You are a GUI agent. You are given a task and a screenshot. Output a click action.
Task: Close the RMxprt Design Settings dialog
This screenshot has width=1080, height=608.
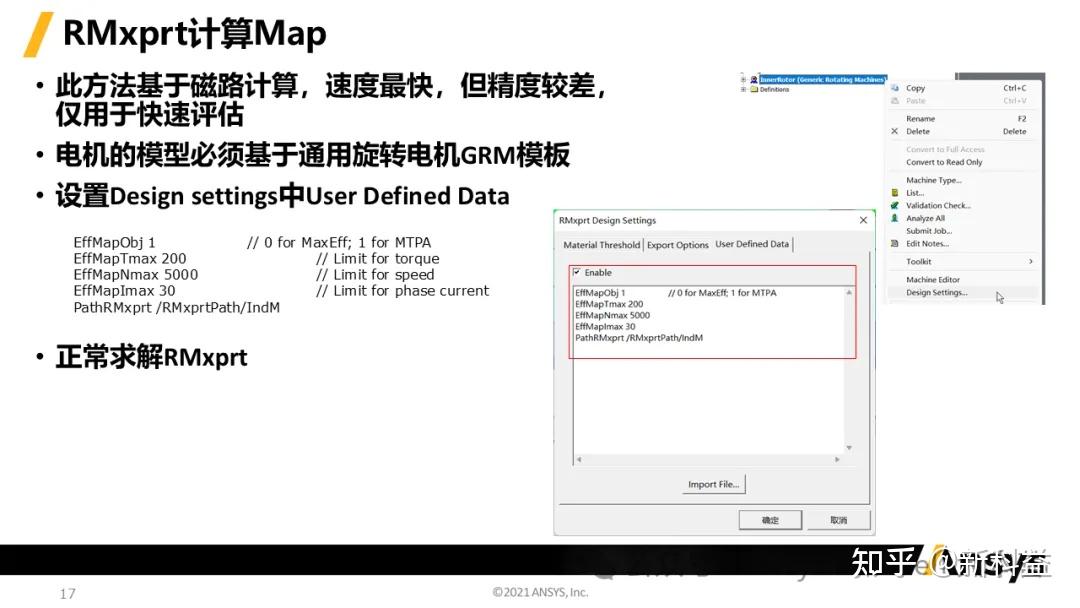[863, 220]
